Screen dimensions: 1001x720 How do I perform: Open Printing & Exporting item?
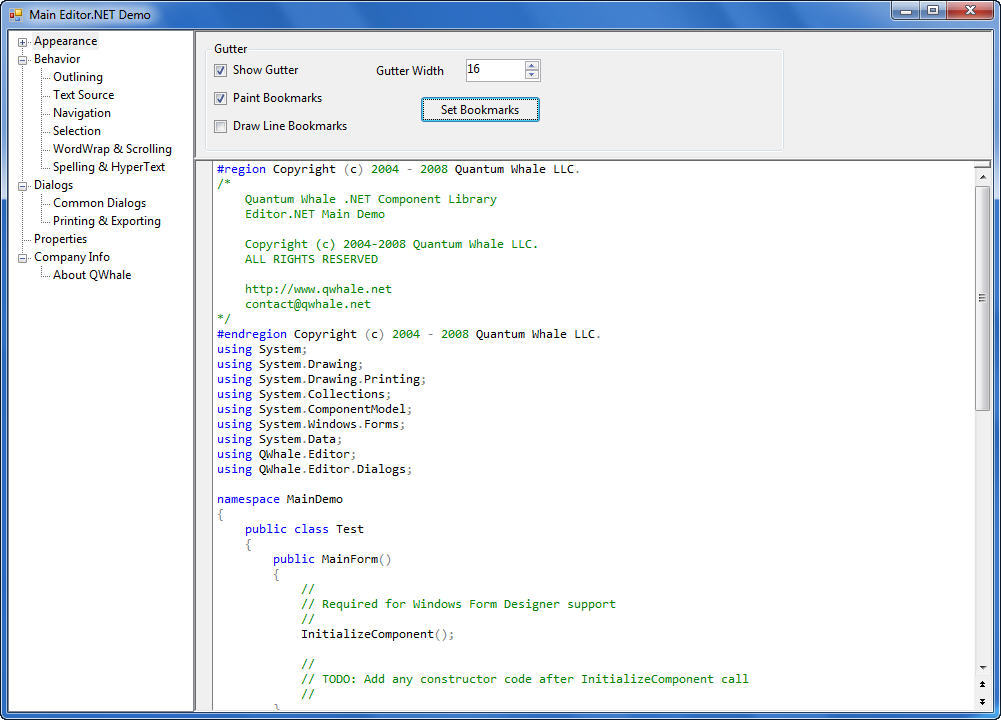pos(107,221)
